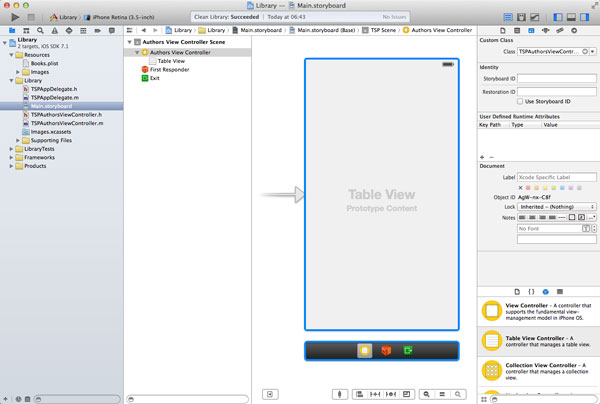Open the Lock dropdown Inherited (Nothing)
This screenshot has width=600, height=404.
coord(556,207)
